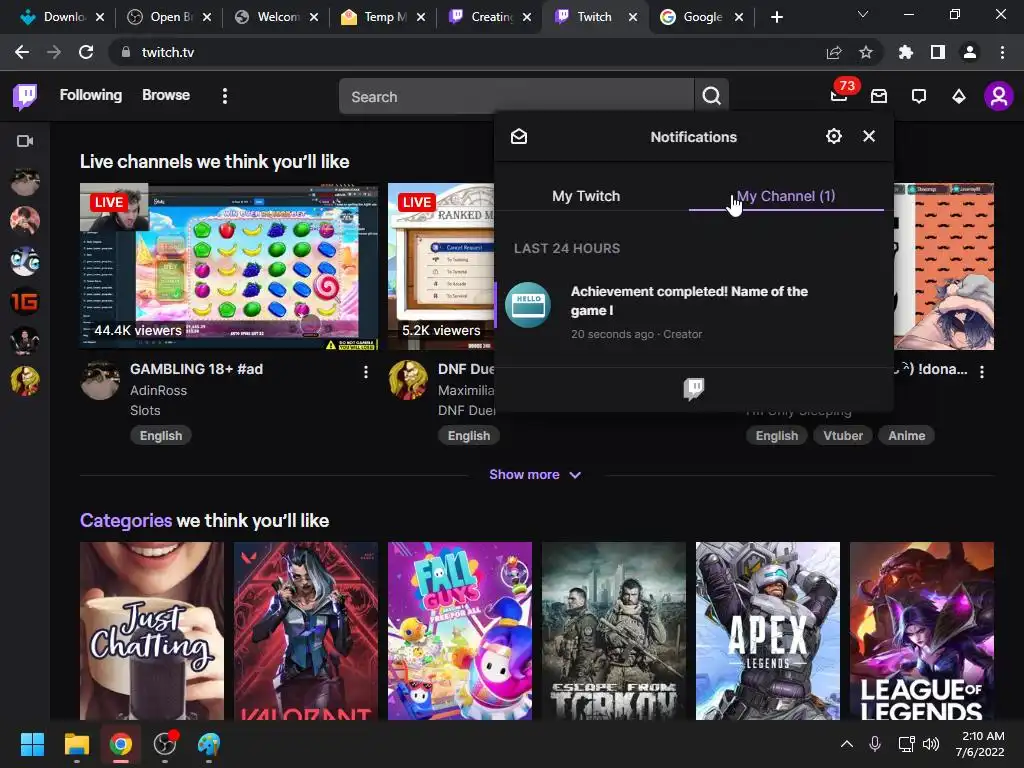Click the Categories heading link
The width and height of the screenshot is (1024, 768).
tap(126, 520)
